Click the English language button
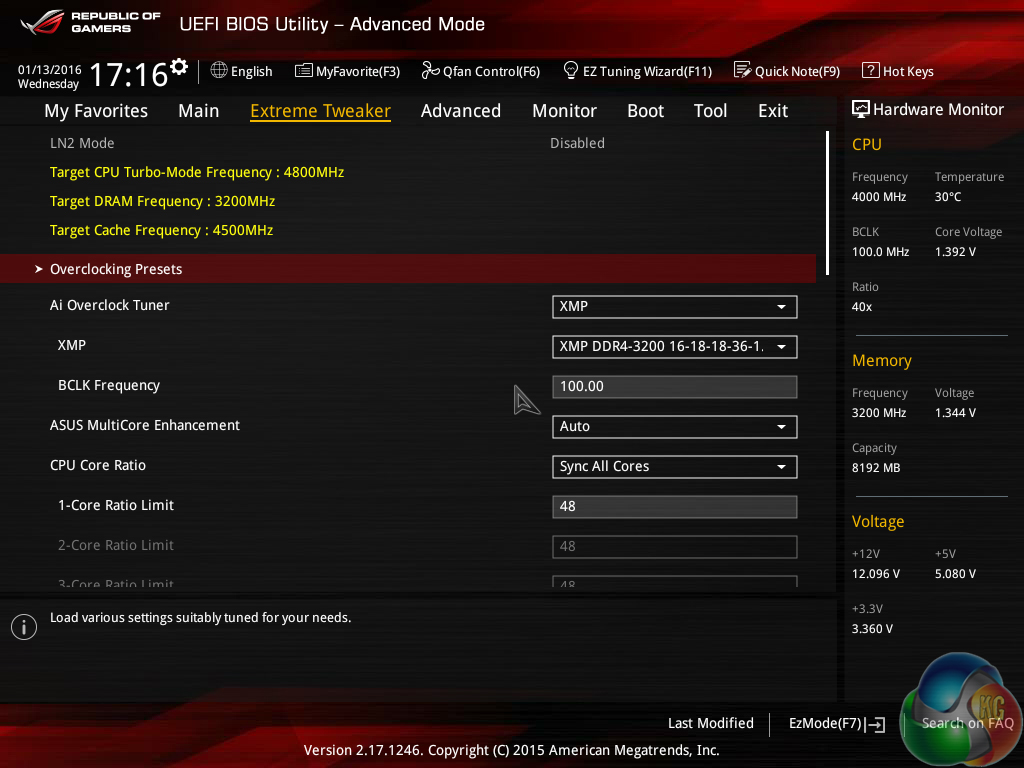The image size is (1024, 768). coord(242,71)
